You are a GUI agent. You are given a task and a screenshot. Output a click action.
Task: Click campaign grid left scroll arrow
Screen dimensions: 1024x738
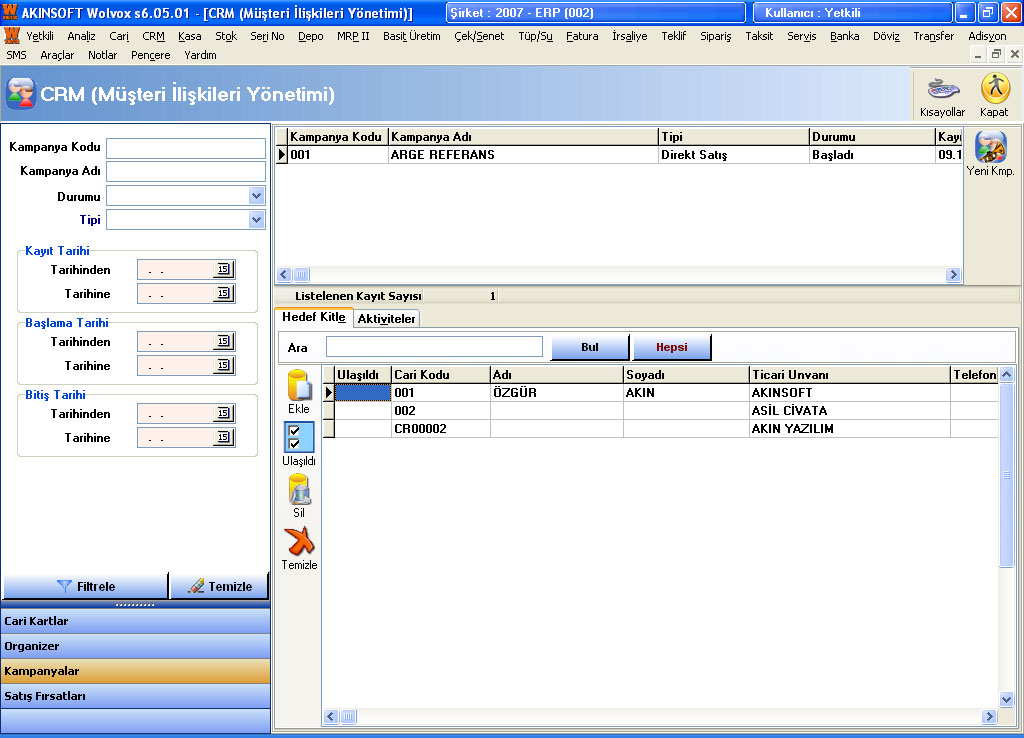[x=284, y=274]
